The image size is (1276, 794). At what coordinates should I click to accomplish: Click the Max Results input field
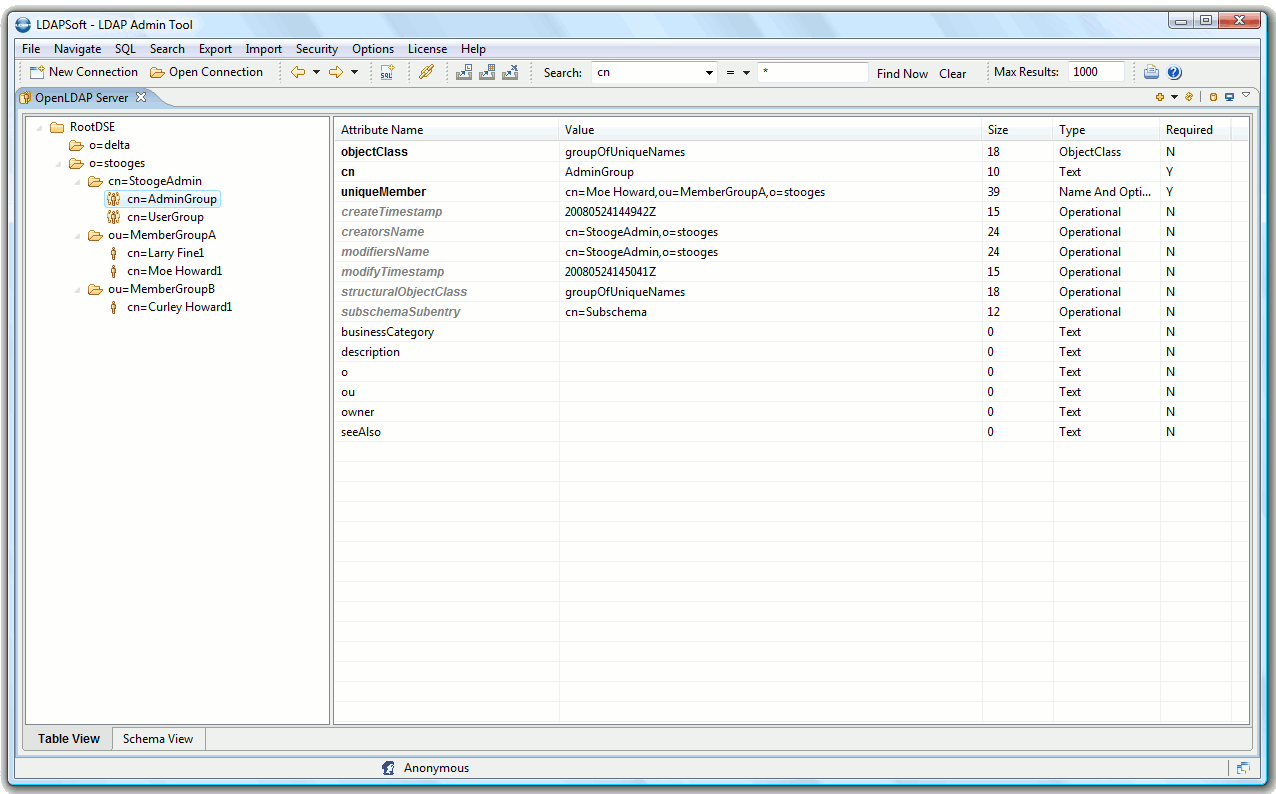(x=1096, y=72)
